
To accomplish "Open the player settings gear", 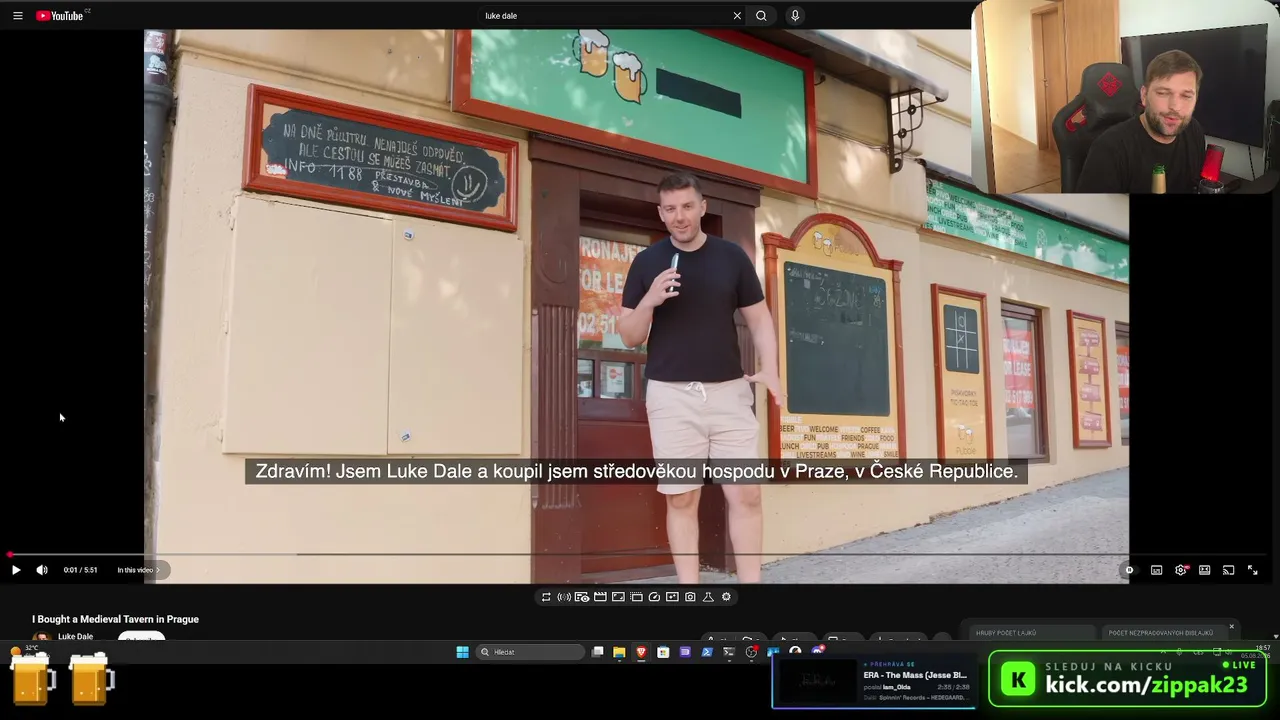I will 1181,570.
